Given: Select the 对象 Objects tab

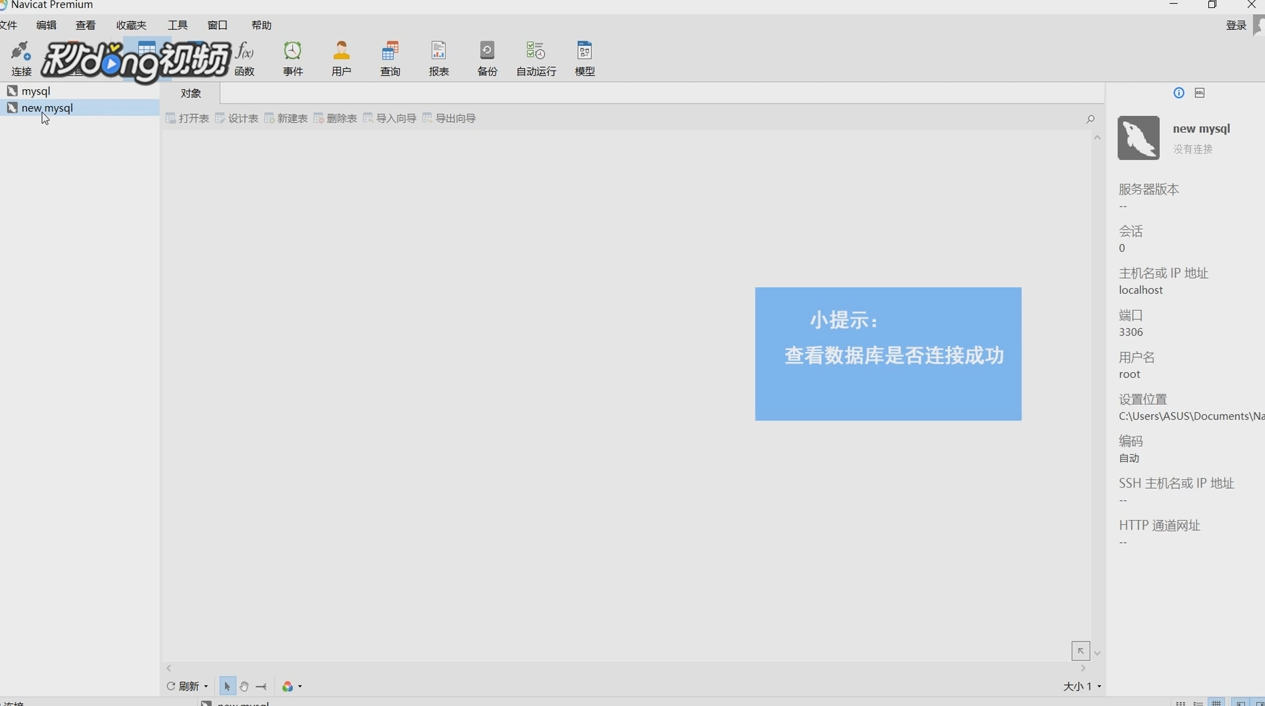Looking at the screenshot, I should (x=191, y=93).
